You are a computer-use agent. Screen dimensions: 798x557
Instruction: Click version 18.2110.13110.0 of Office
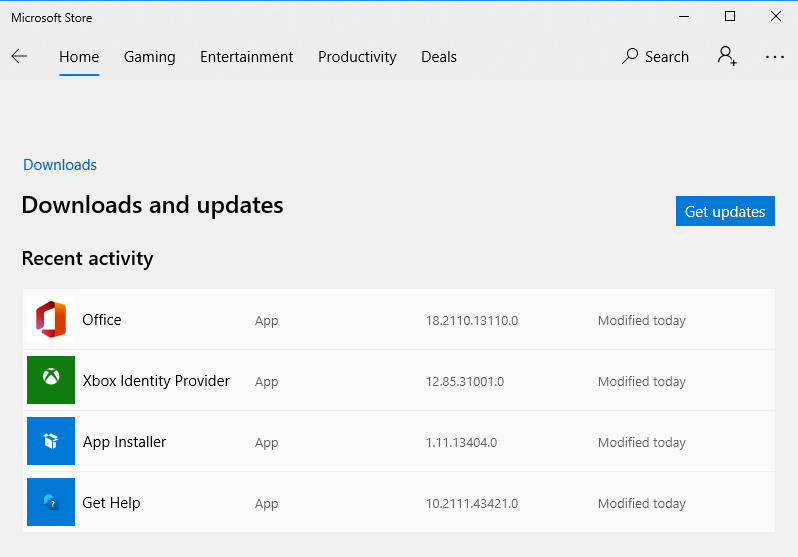click(x=472, y=321)
